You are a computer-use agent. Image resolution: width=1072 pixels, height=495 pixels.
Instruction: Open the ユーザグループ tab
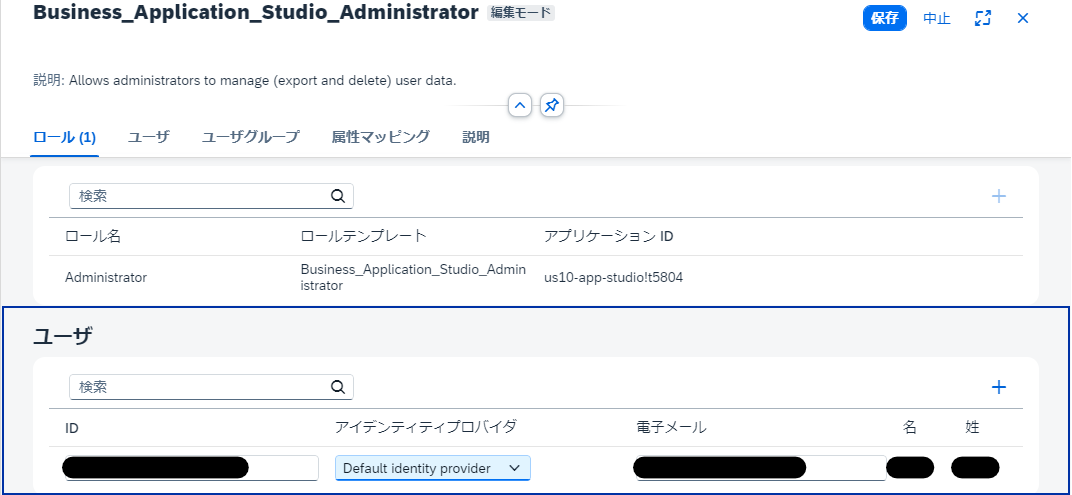[x=250, y=137]
